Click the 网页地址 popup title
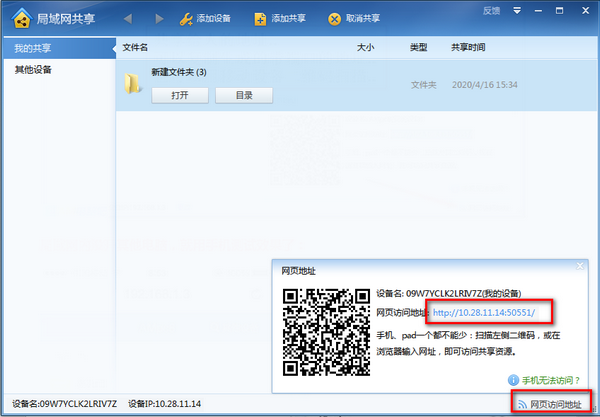The image size is (600, 417). 298,271
